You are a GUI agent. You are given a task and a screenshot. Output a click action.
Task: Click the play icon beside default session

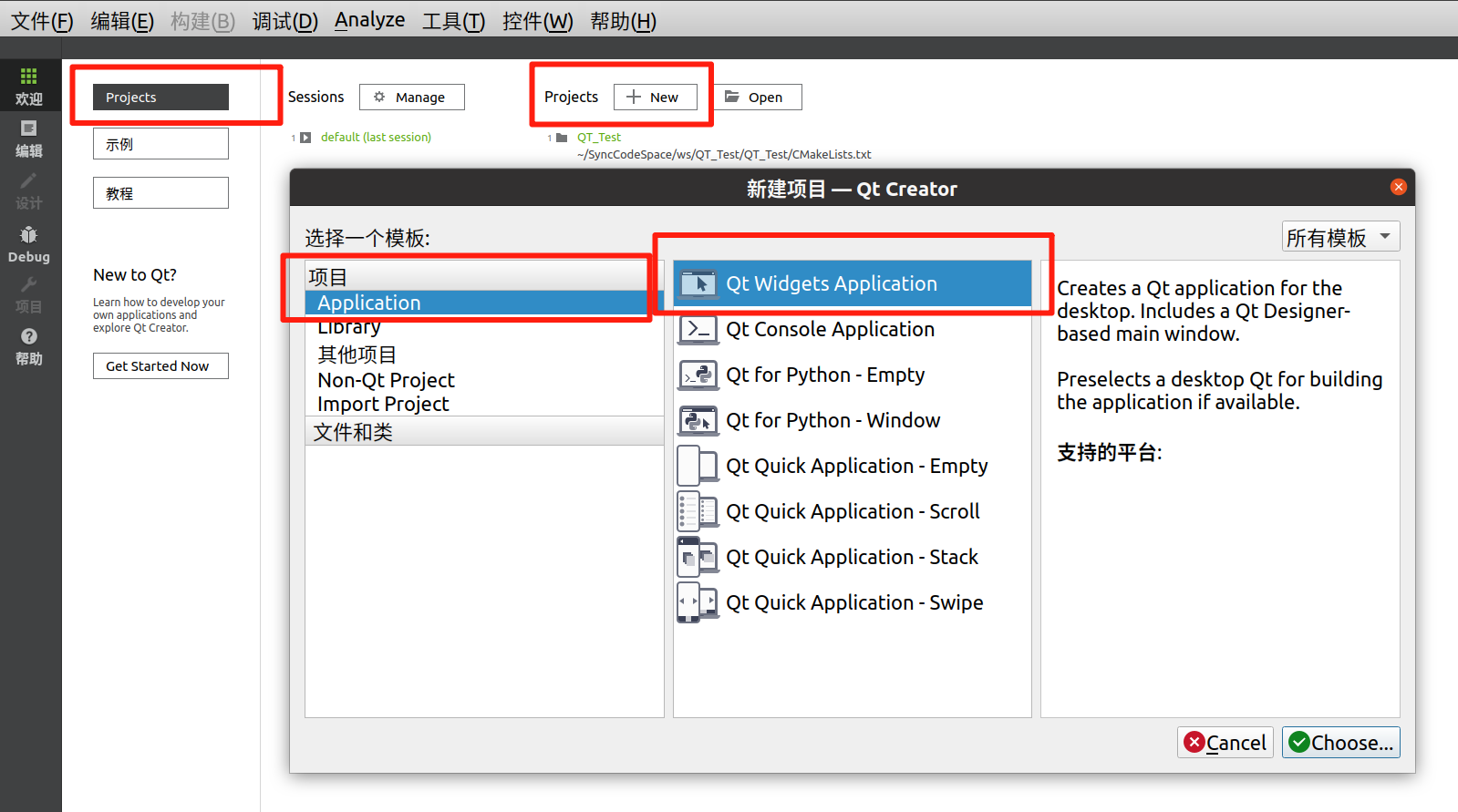(305, 138)
